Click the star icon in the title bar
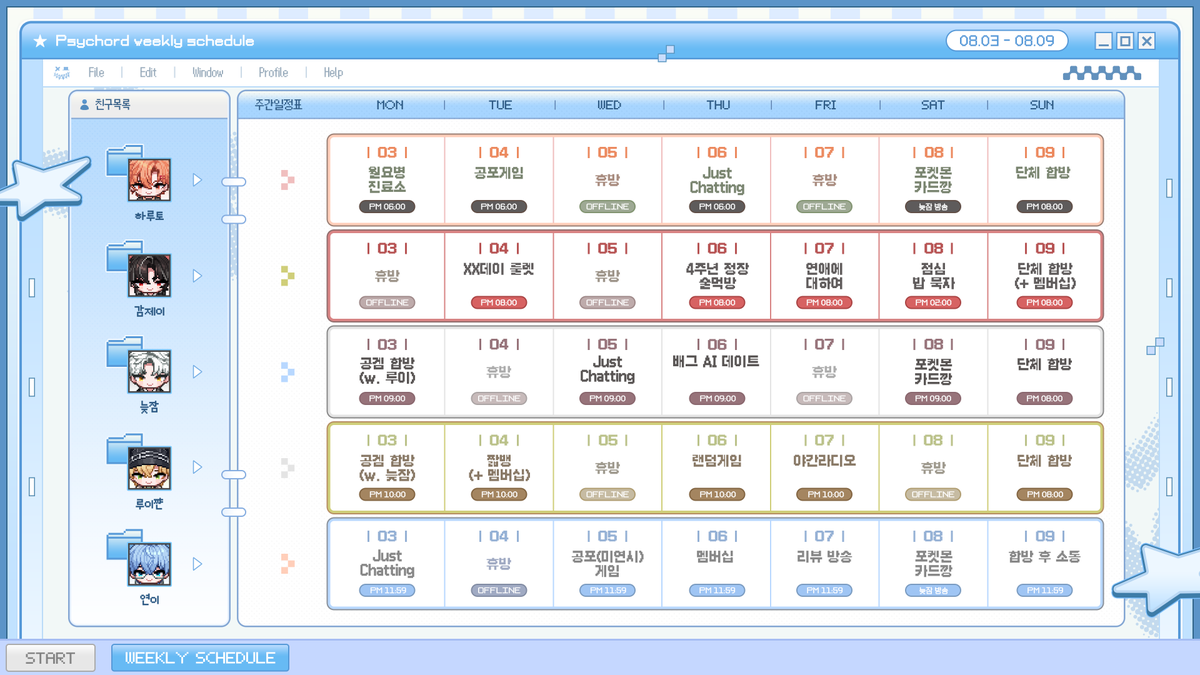The image size is (1200, 675). tap(40, 41)
